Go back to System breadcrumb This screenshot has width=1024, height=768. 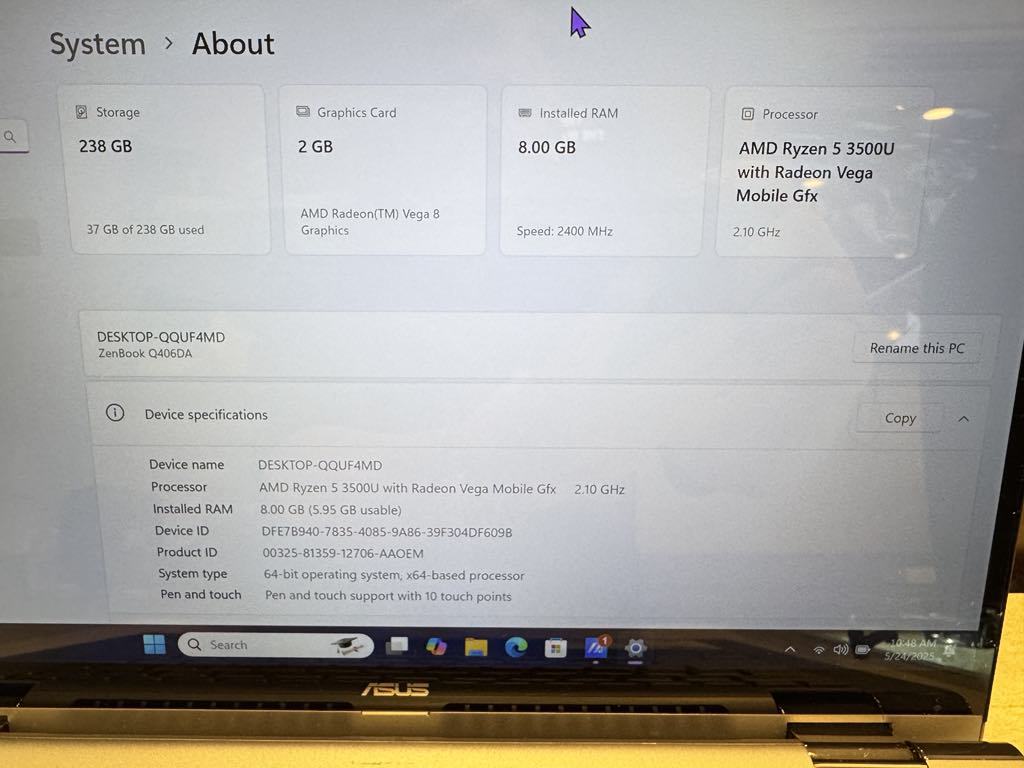point(97,44)
